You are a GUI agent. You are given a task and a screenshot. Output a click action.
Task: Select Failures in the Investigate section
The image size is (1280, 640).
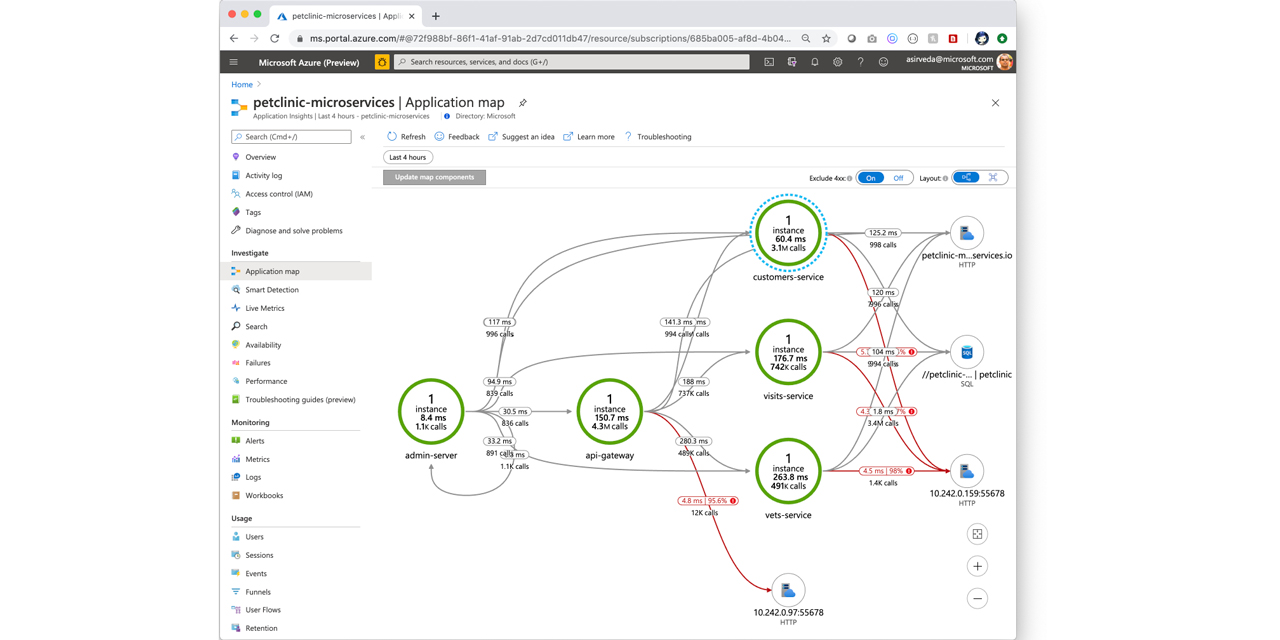click(258, 363)
